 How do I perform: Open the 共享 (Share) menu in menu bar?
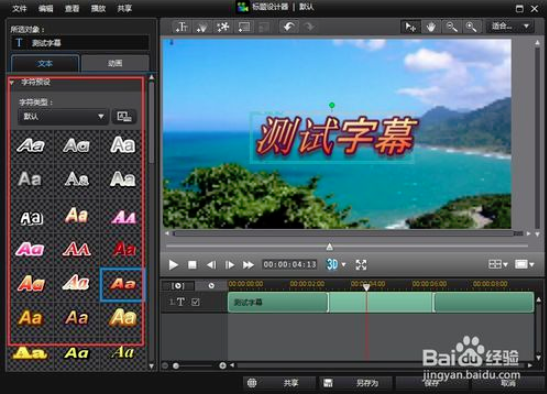pos(125,8)
